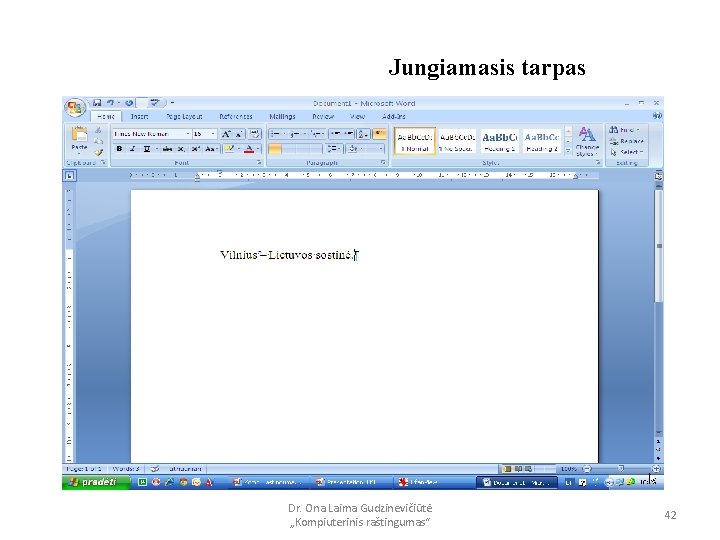This screenshot has height=540, width=720.
Task: Open Change Styles dropdown
Action: (587, 141)
